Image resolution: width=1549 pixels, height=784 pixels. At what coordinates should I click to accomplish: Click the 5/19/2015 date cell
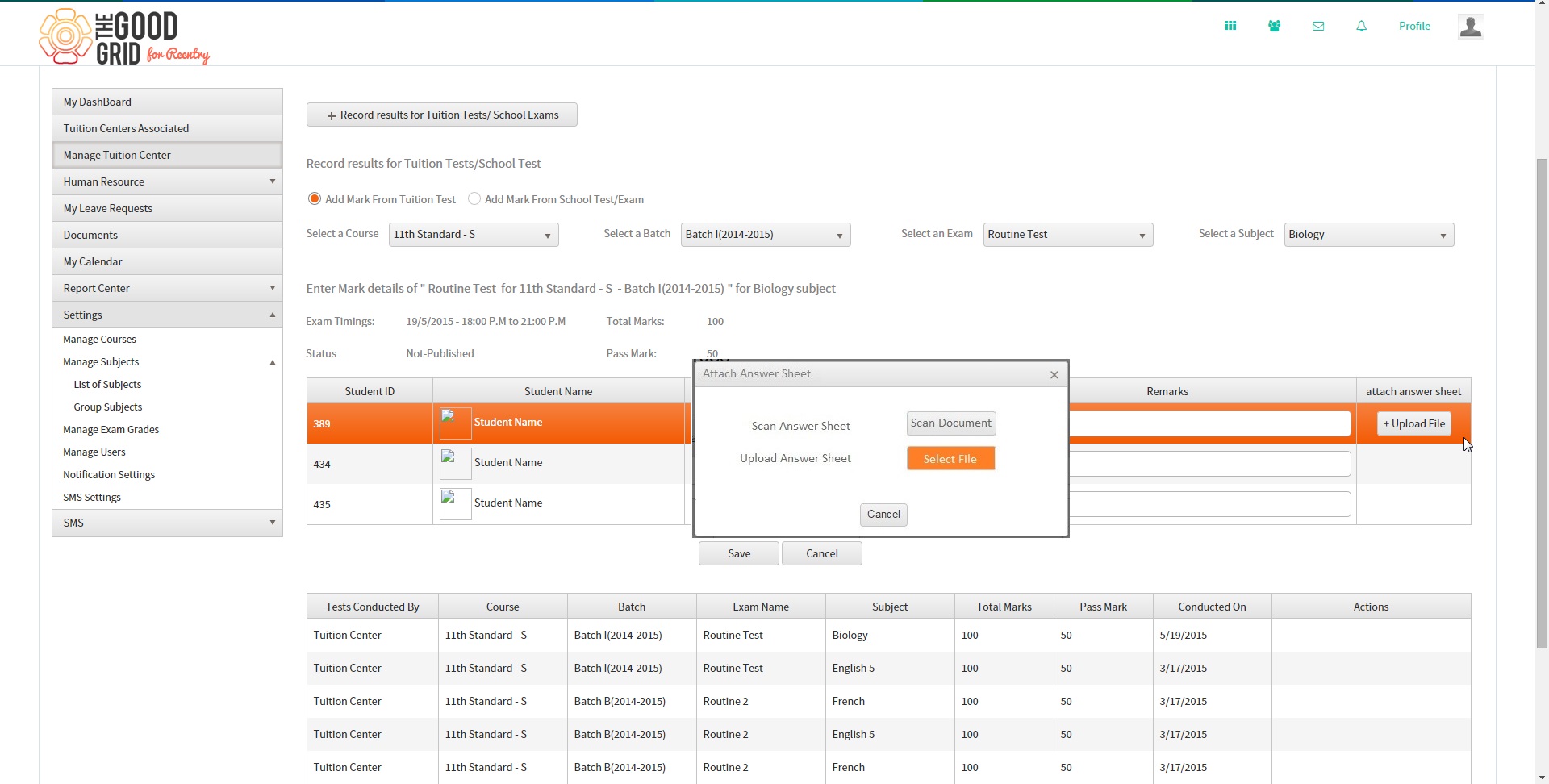point(1212,636)
